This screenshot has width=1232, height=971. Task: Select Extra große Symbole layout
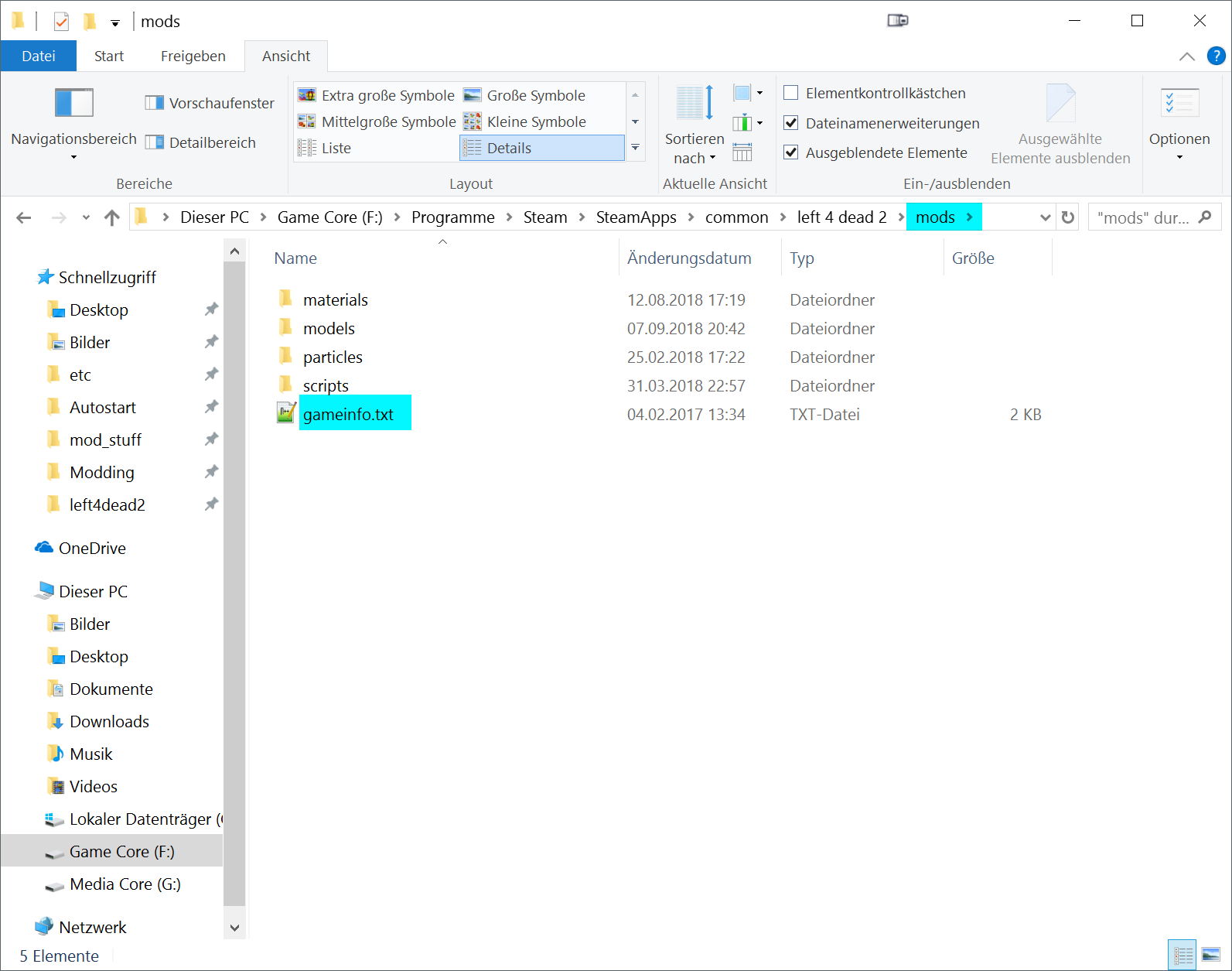click(377, 95)
